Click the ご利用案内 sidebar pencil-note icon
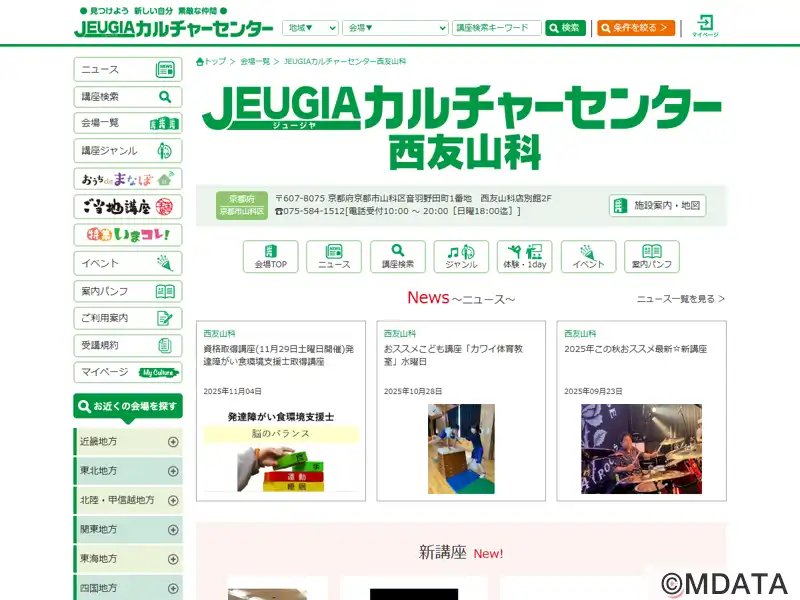This screenshot has width=800, height=600. pyautogui.click(x=165, y=318)
